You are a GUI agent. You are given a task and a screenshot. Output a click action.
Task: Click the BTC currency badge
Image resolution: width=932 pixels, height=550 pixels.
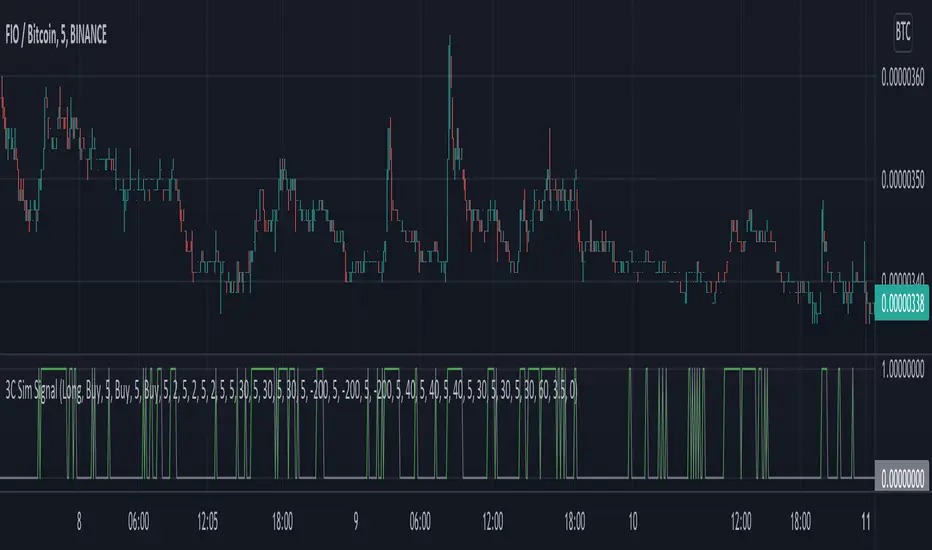(902, 32)
